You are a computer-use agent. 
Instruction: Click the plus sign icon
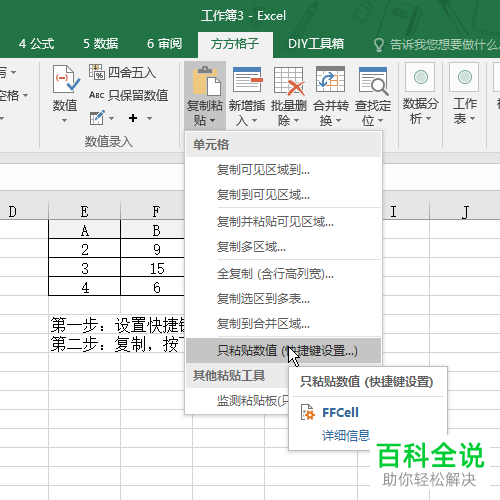tap(133, 118)
